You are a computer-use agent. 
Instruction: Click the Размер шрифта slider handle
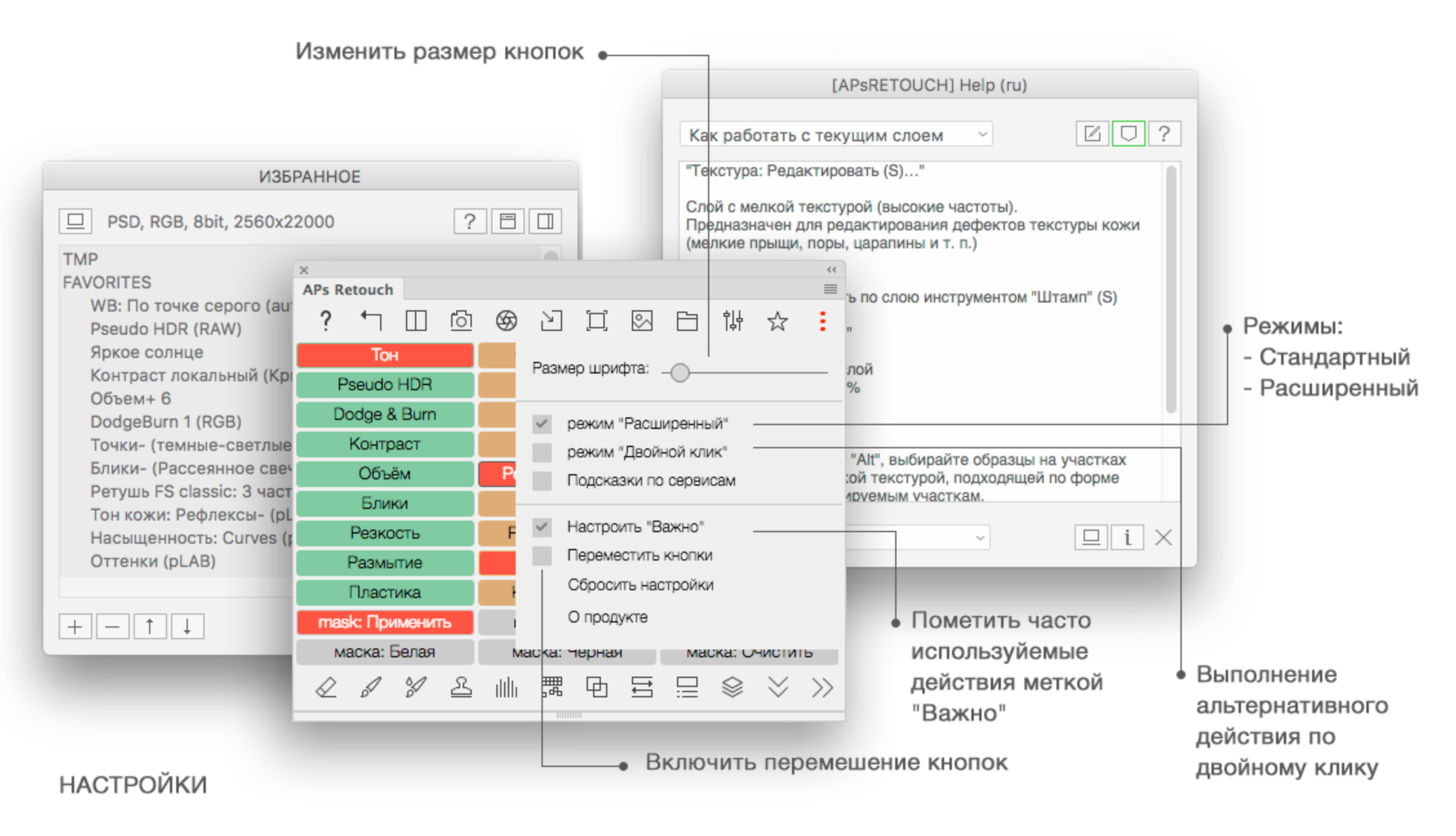[x=680, y=372]
